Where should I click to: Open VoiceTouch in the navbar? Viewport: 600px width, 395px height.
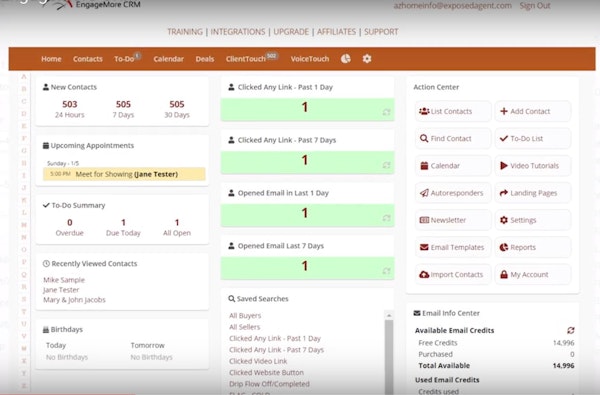click(x=310, y=59)
